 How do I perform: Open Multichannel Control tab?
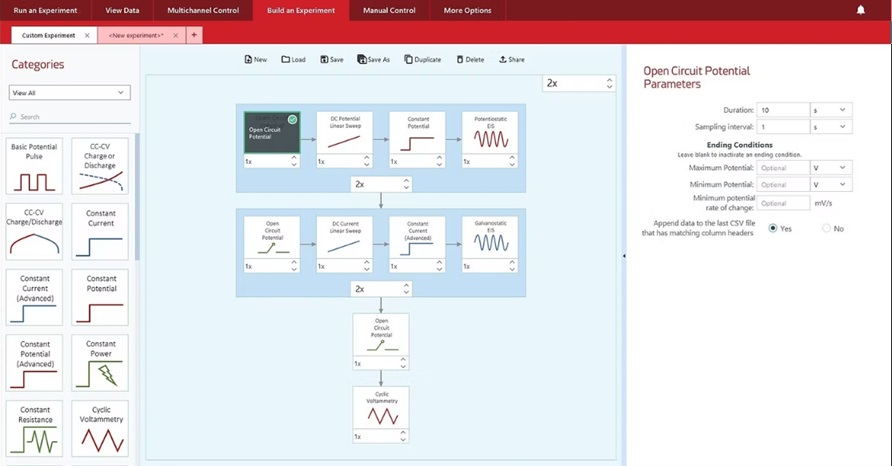click(203, 10)
